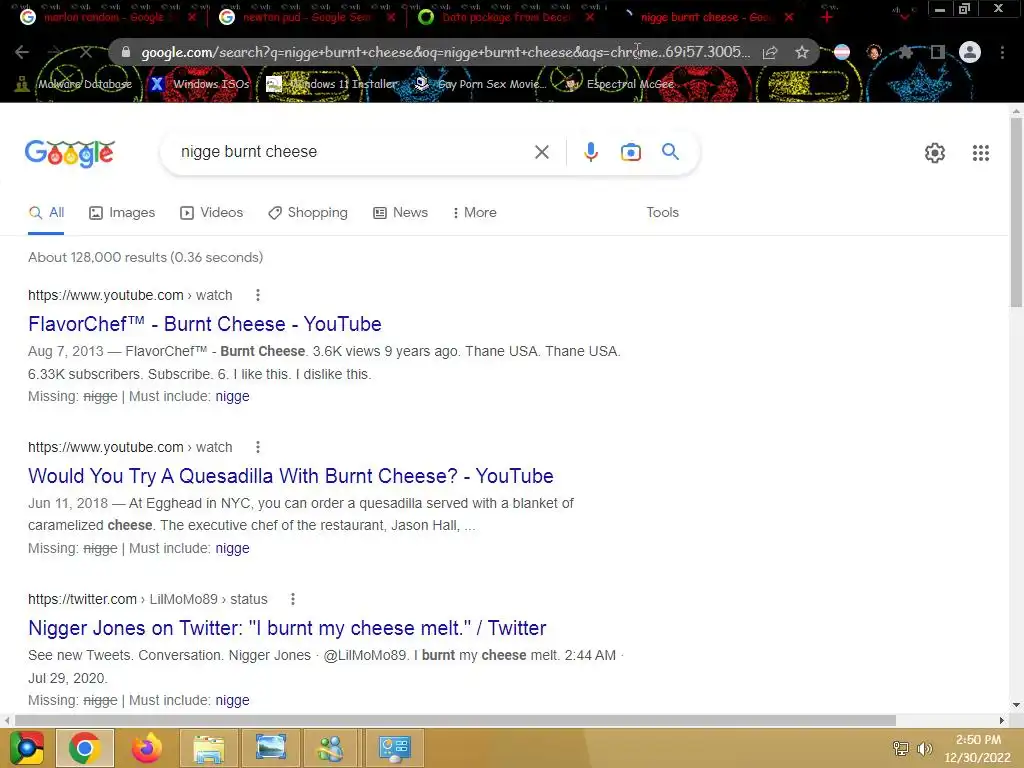Click the Chrome taskbar icon
This screenshot has height=768, width=1024.
point(85,748)
